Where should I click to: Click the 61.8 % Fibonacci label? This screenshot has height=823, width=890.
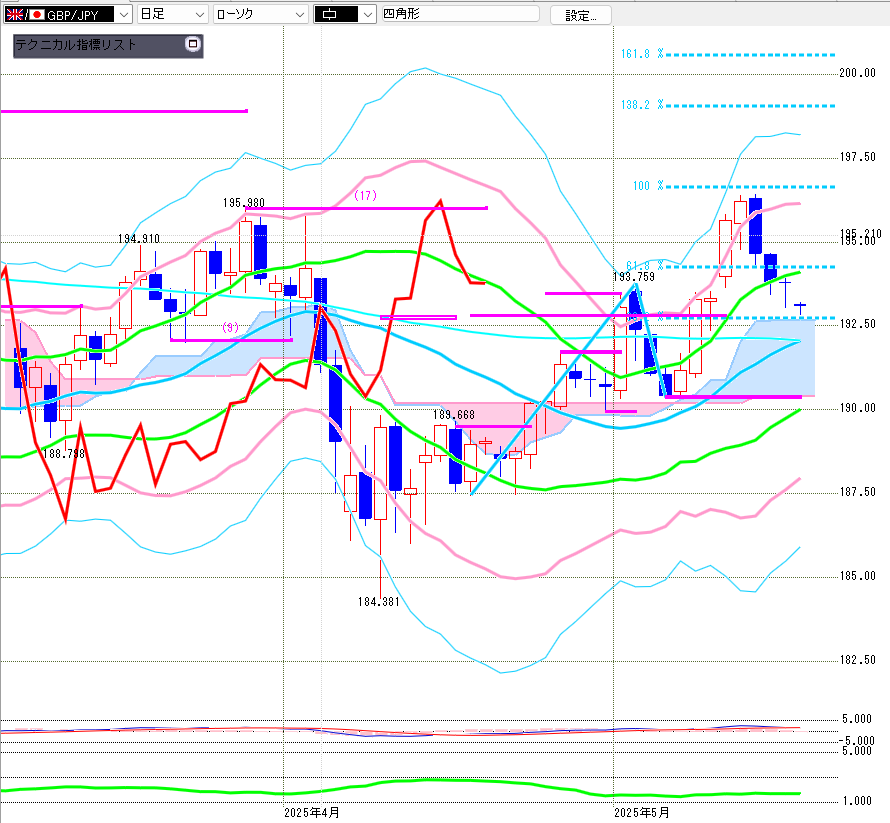coord(644,266)
